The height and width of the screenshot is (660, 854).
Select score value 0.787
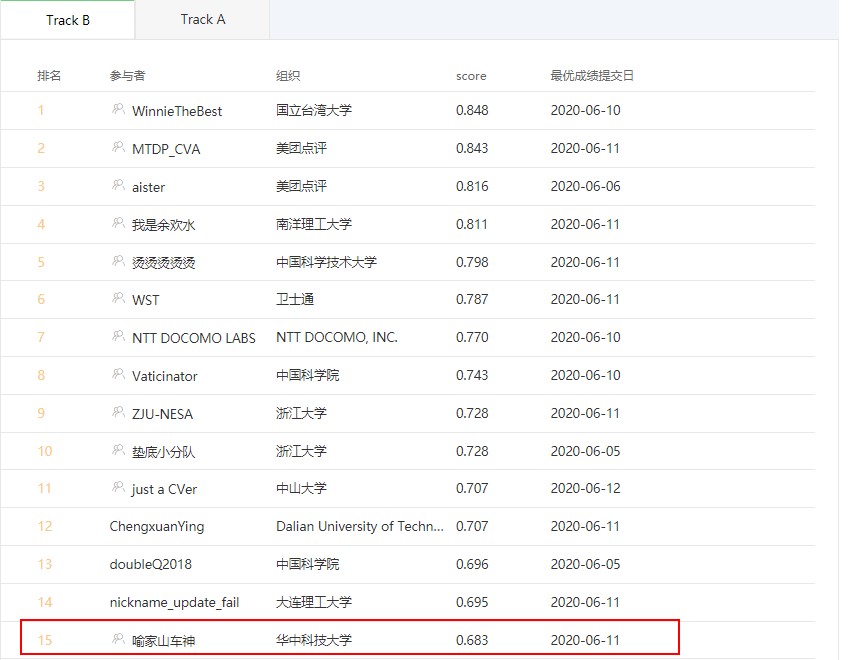[472, 300]
